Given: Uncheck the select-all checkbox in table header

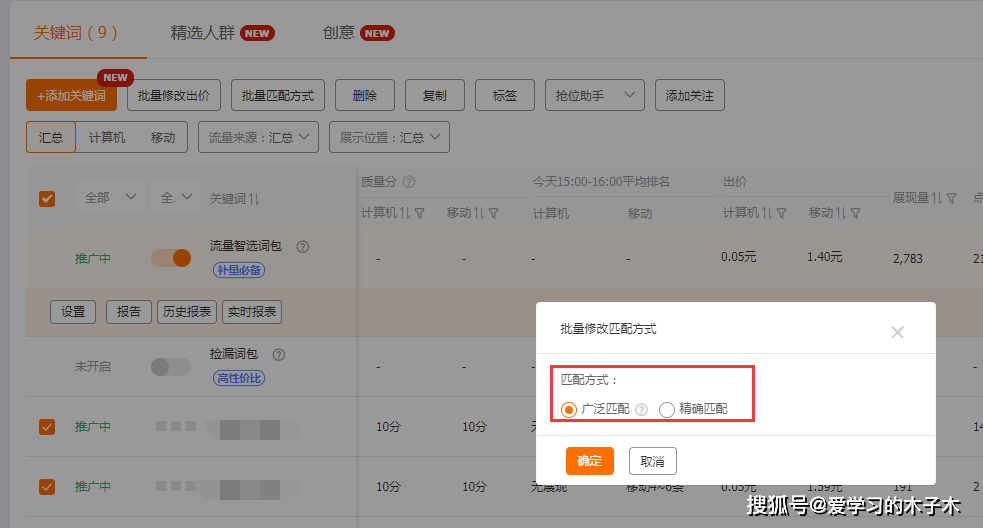Looking at the screenshot, I should click(47, 198).
